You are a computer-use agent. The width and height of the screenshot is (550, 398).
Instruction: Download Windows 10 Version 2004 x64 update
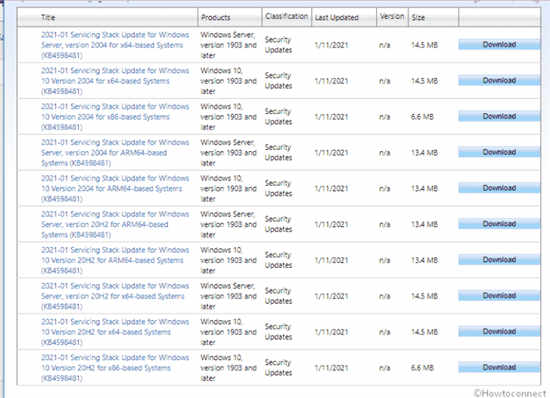click(499, 80)
